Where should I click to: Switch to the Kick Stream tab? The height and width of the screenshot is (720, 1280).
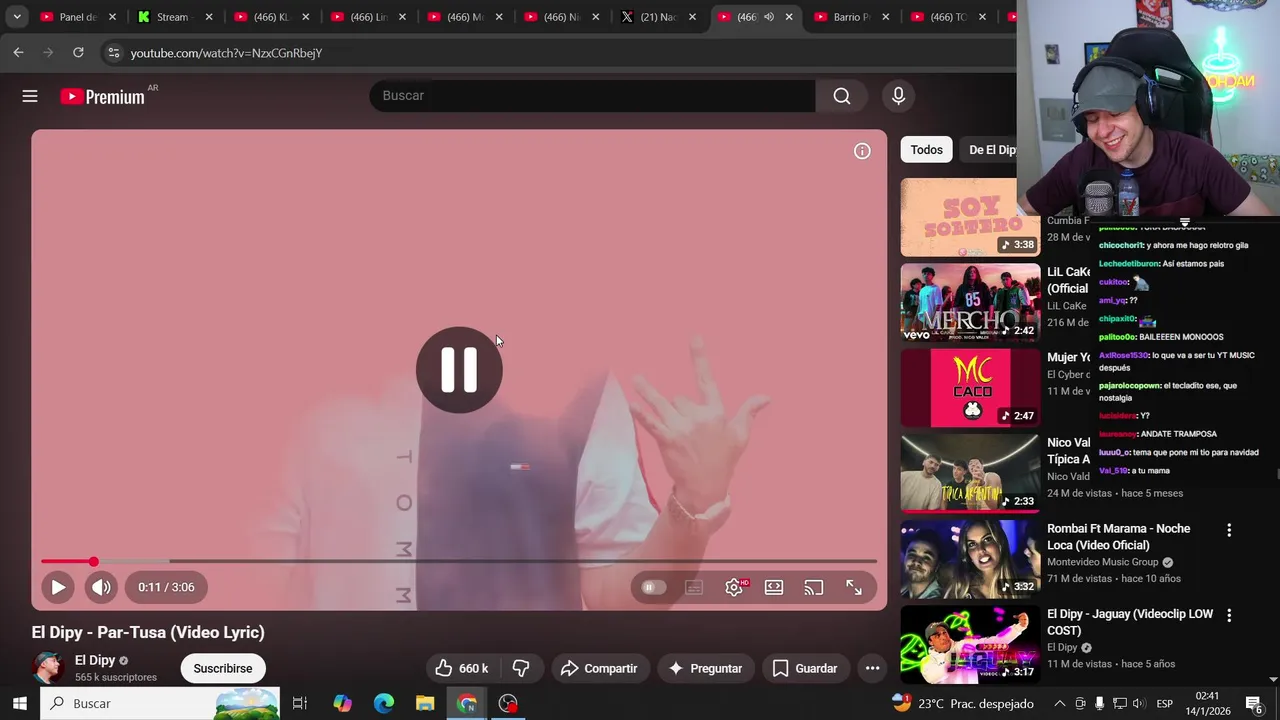[172, 17]
